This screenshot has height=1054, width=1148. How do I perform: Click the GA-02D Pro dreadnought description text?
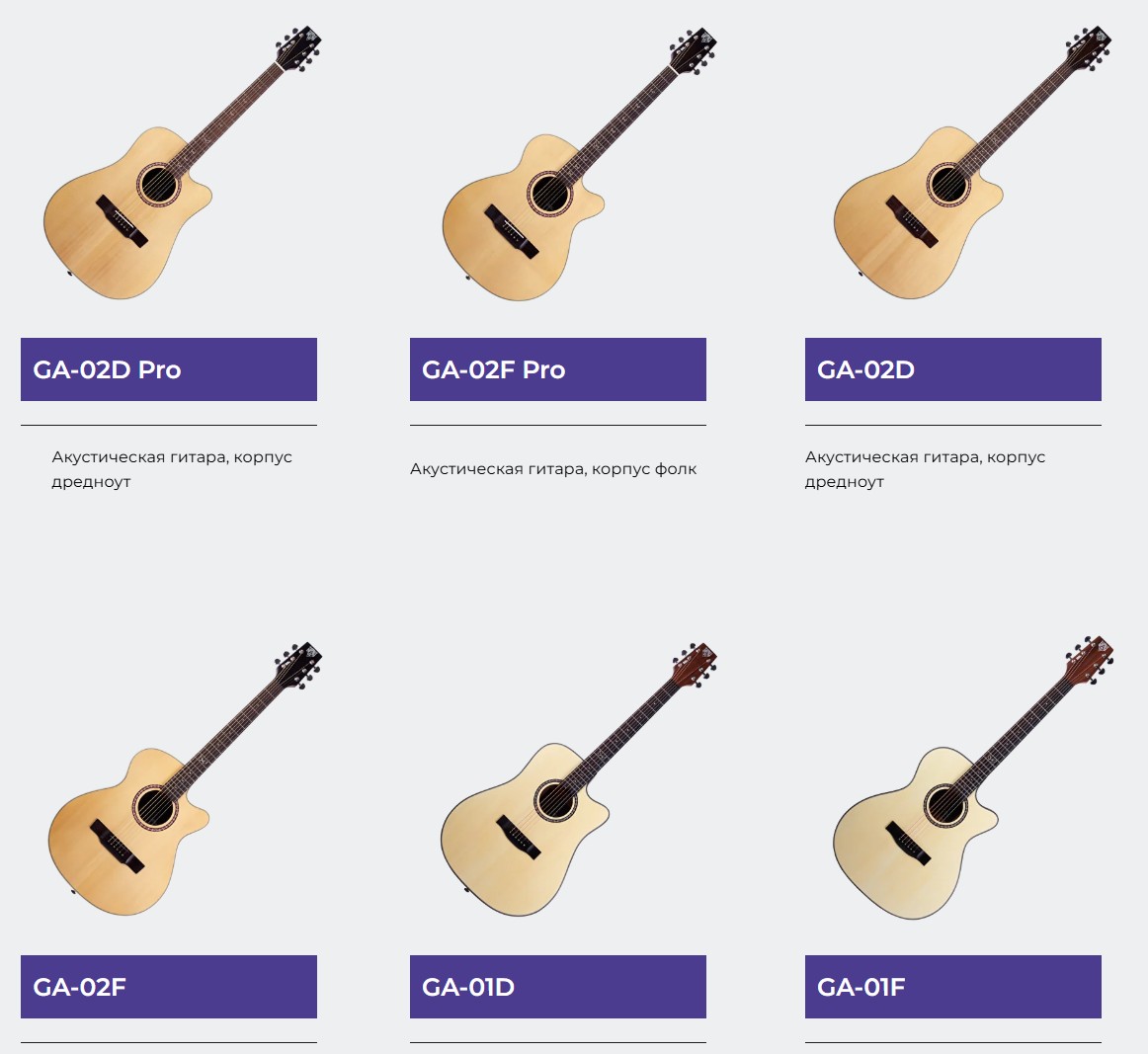click(172, 469)
